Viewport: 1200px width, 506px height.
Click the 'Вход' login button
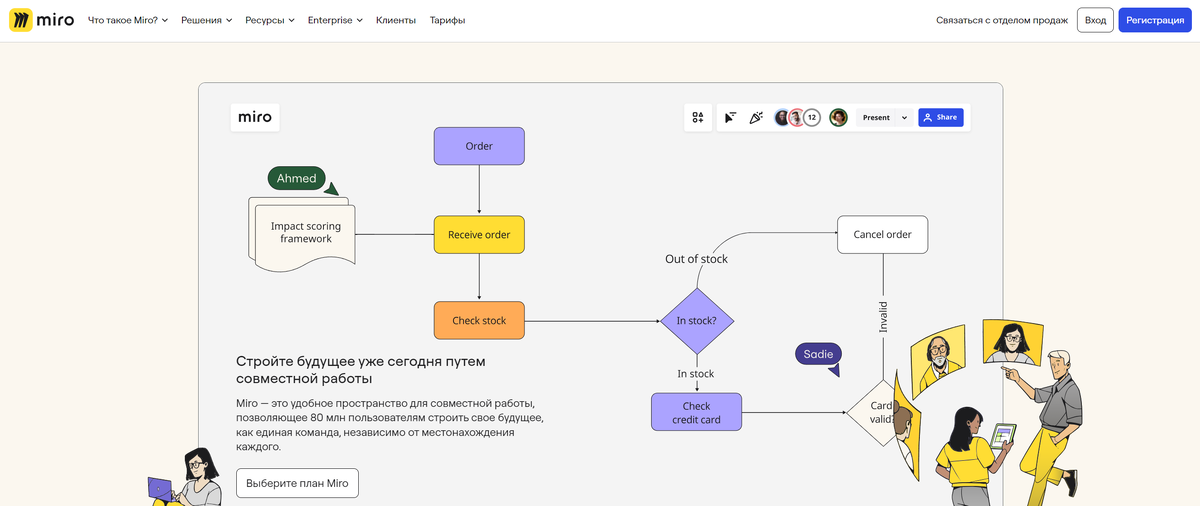(1095, 20)
